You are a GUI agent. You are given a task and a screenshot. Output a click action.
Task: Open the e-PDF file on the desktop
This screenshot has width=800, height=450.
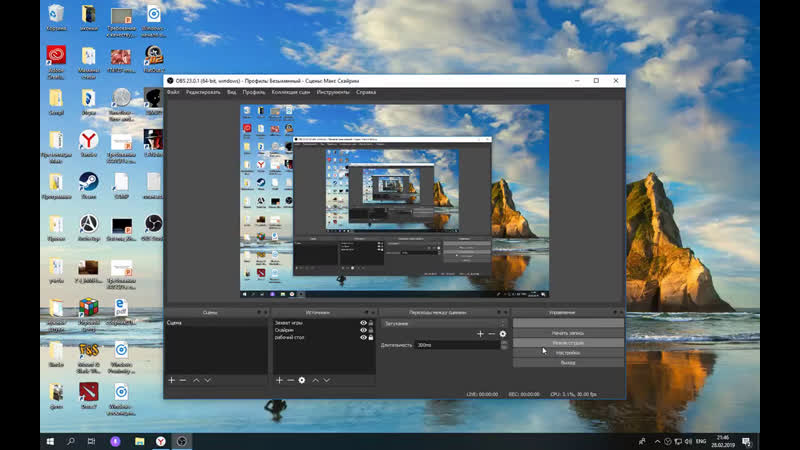[121, 312]
